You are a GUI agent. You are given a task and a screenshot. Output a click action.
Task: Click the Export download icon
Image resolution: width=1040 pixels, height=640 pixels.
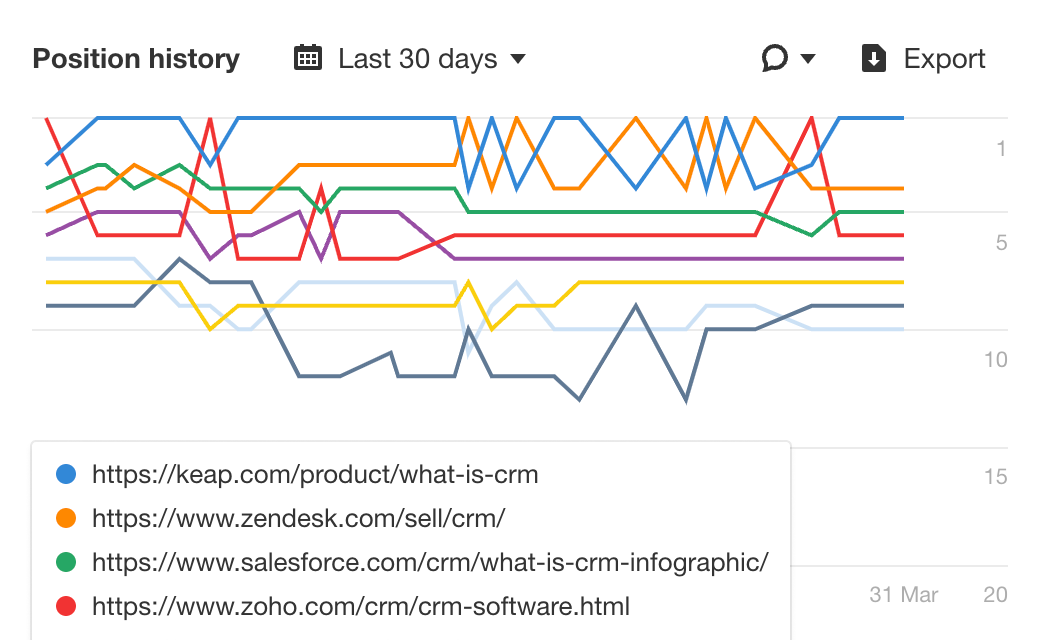coord(874,58)
